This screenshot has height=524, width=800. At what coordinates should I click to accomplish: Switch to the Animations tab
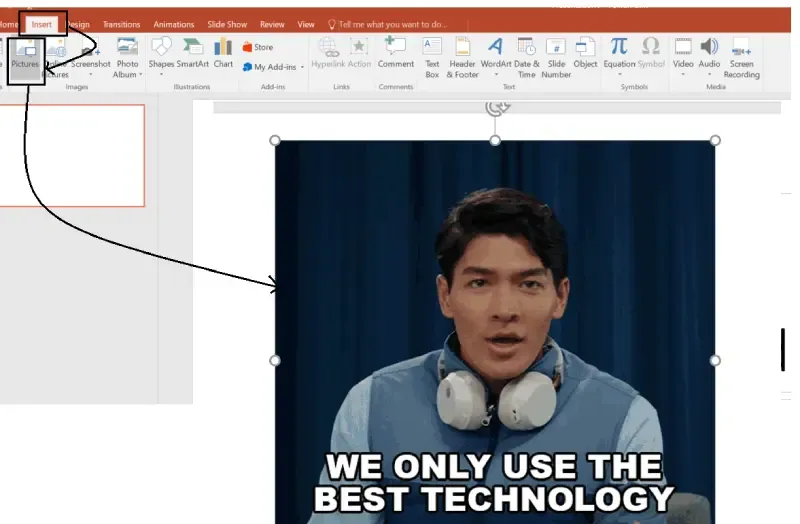(x=173, y=24)
